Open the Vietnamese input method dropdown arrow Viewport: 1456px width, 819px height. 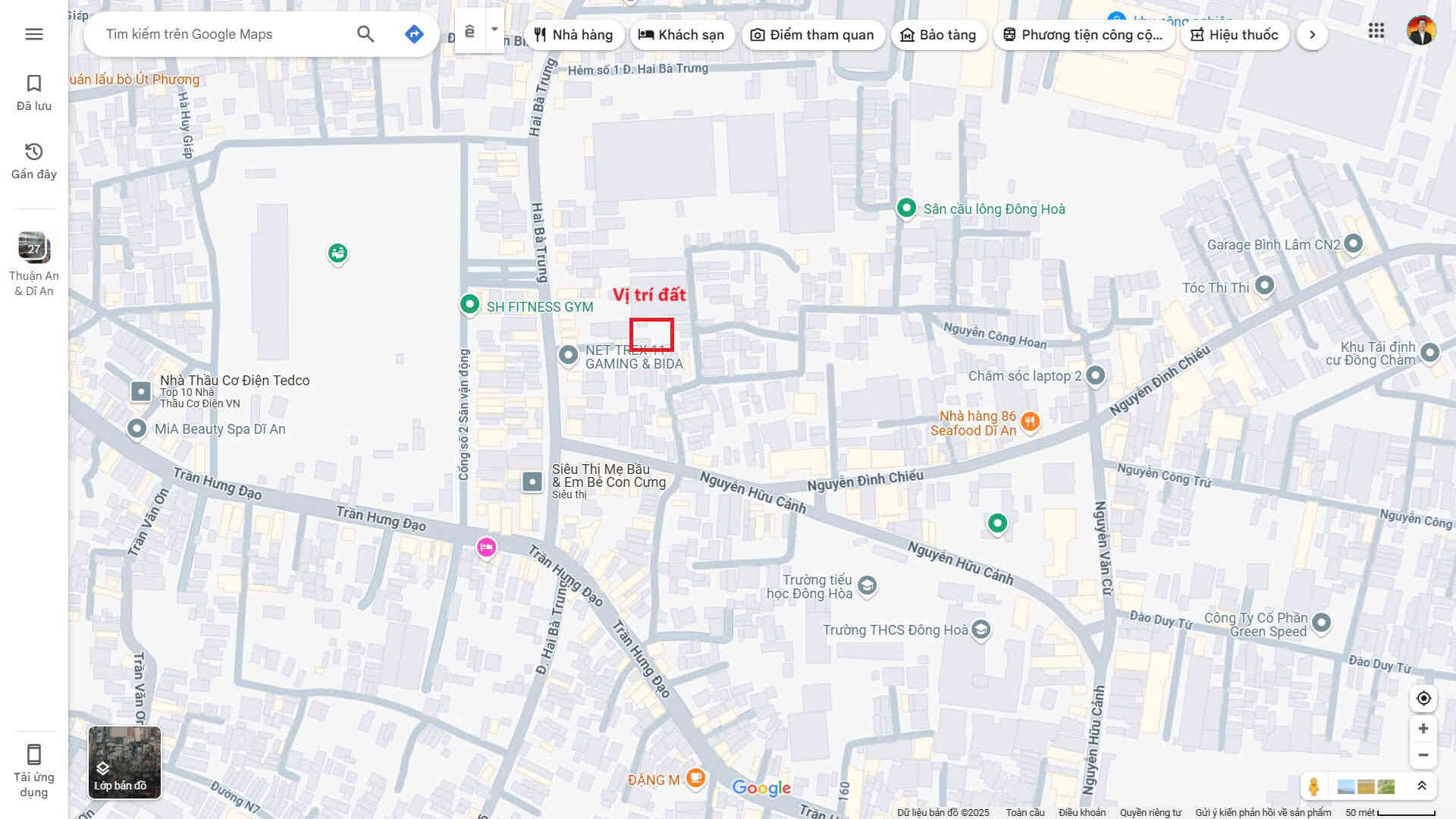(x=494, y=30)
